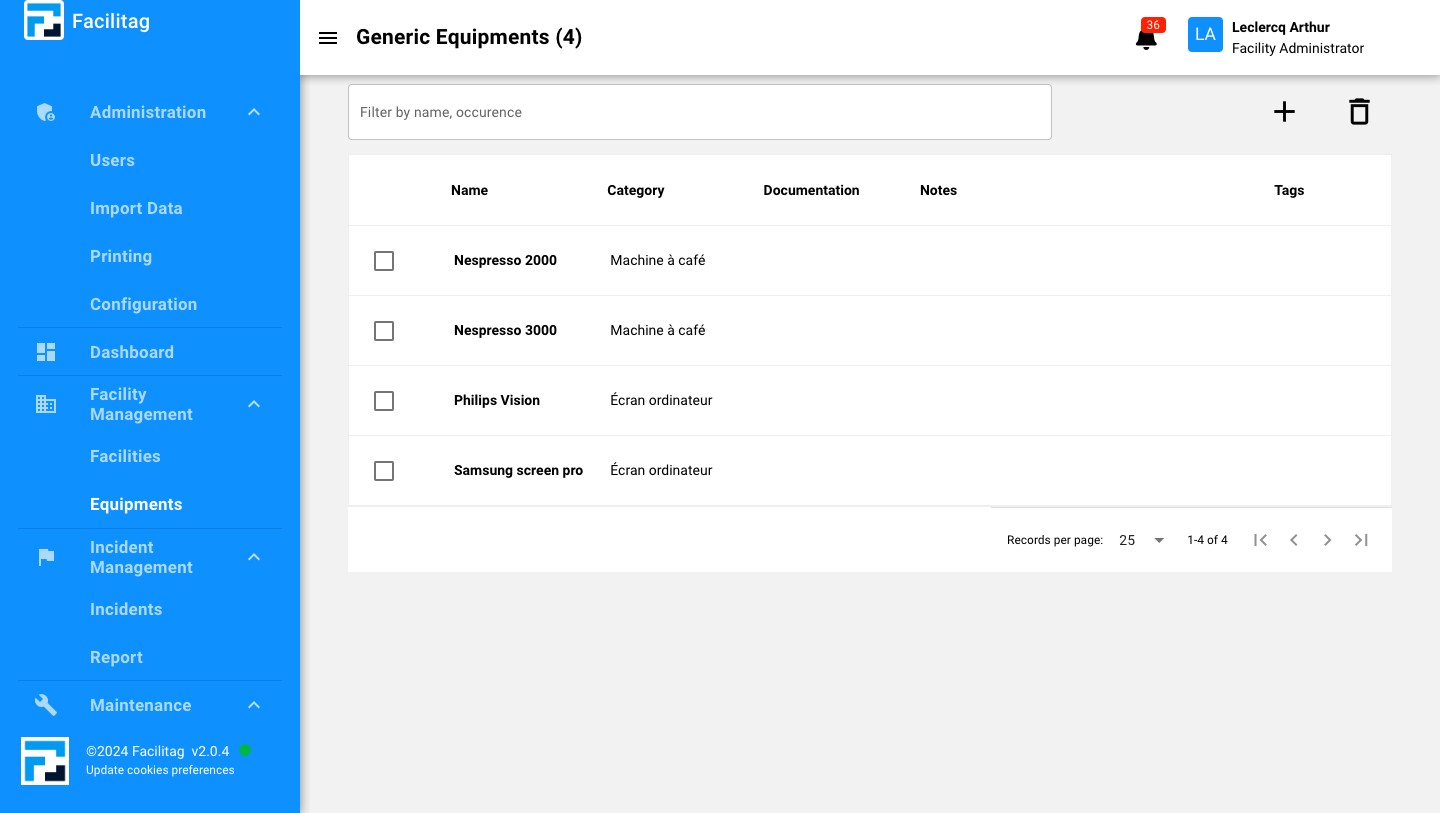
Task: Collapse the Maintenance section chevron
Action: click(x=254, y=705)
